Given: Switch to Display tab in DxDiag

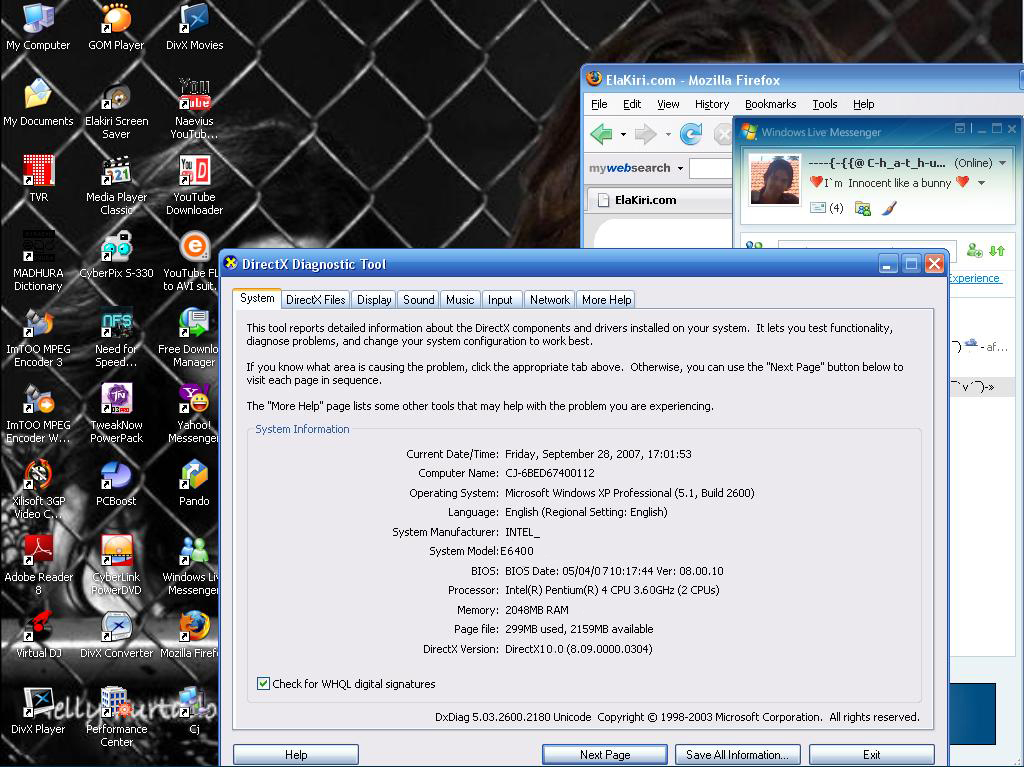Looking at the screenshot, I should pos(374,300).
